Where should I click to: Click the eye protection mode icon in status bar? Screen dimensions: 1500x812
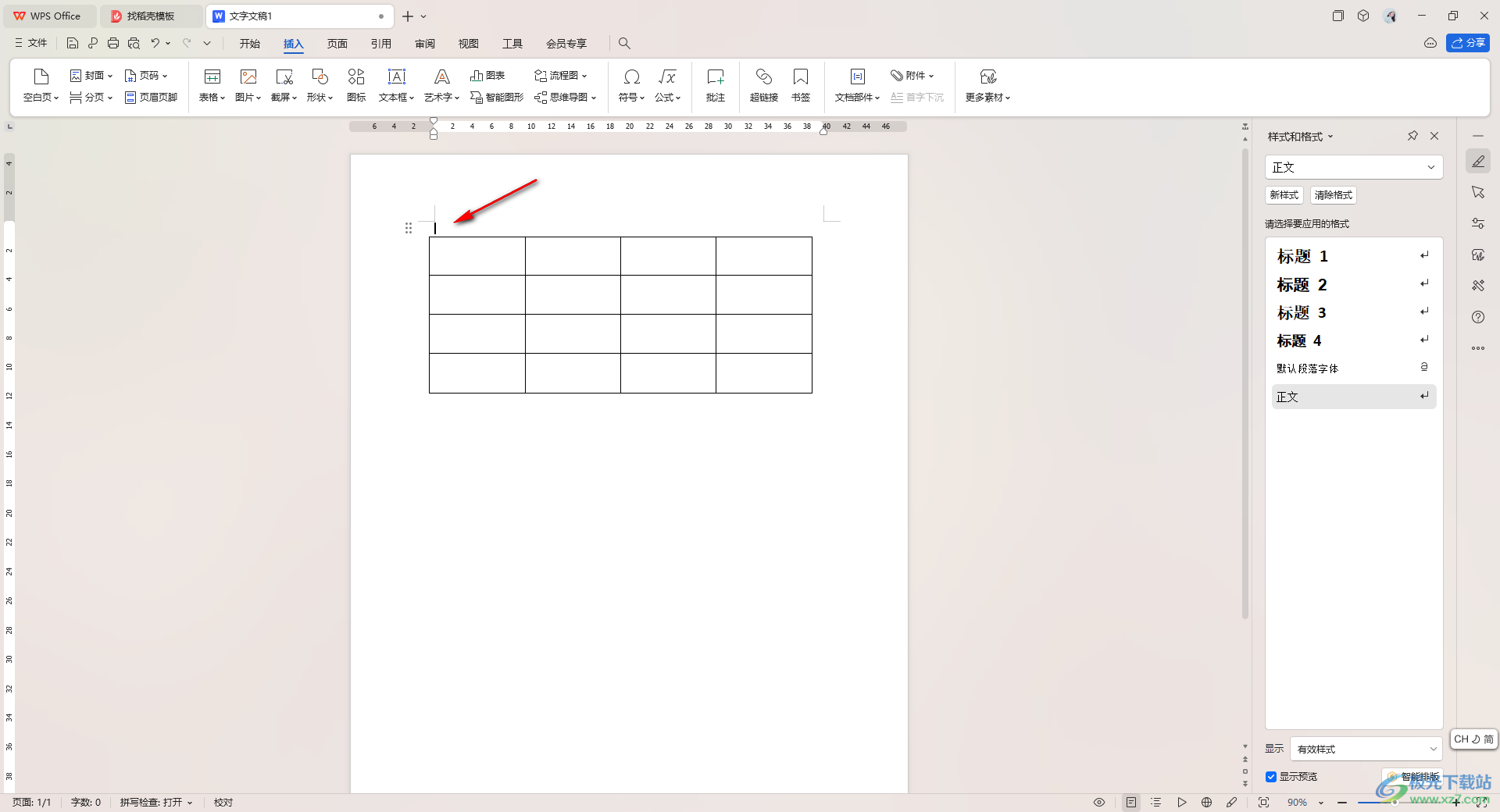click(1099, 803)
